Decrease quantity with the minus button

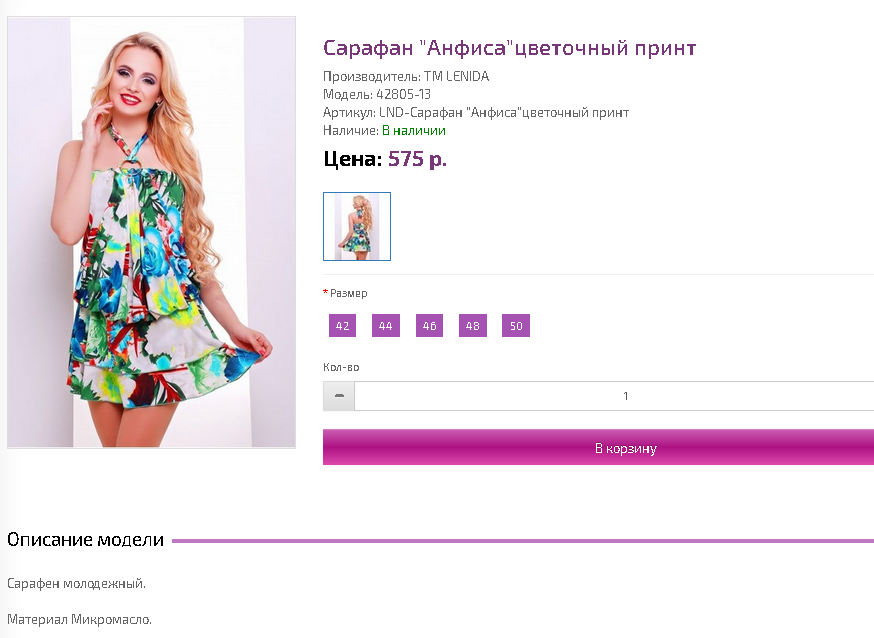click(339, 396)
